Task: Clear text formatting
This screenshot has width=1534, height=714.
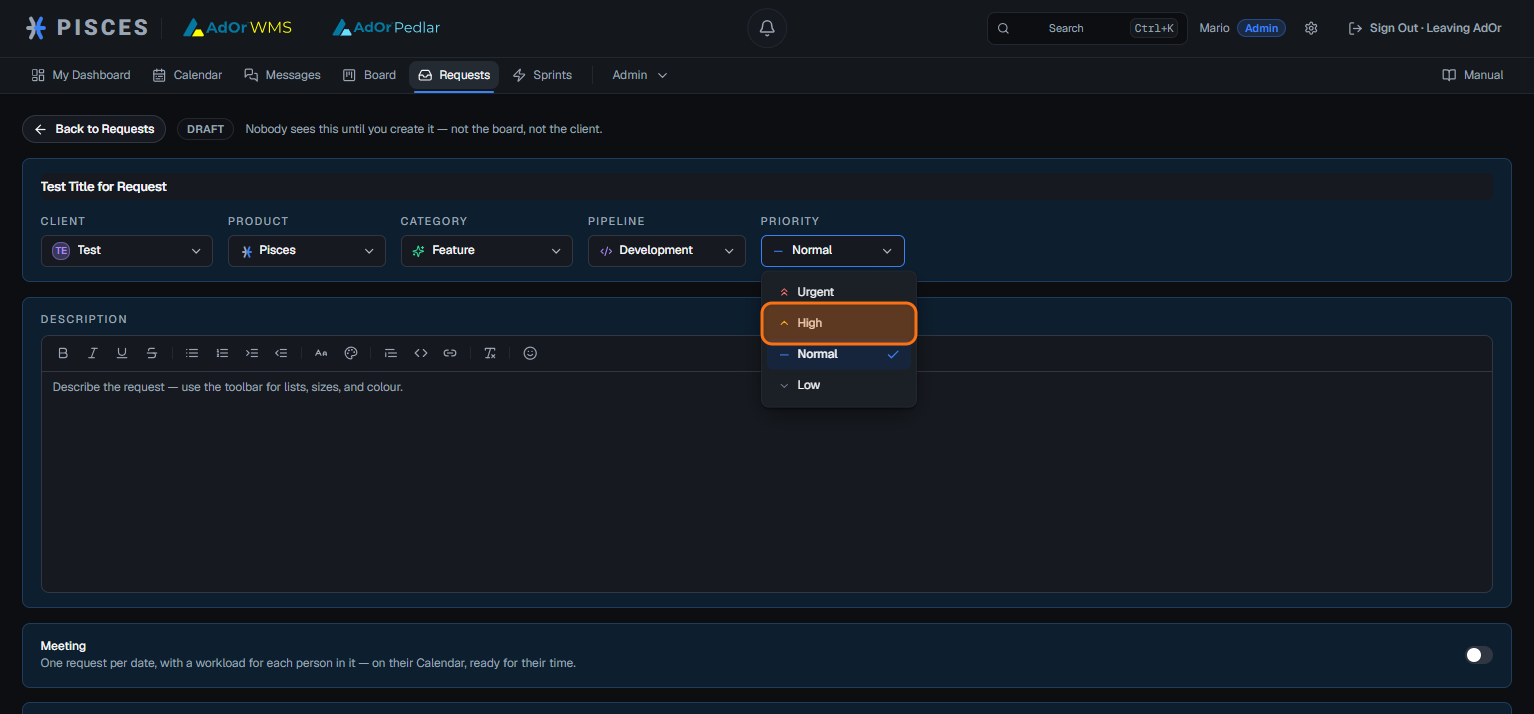Action: click(x=490, y=353)
